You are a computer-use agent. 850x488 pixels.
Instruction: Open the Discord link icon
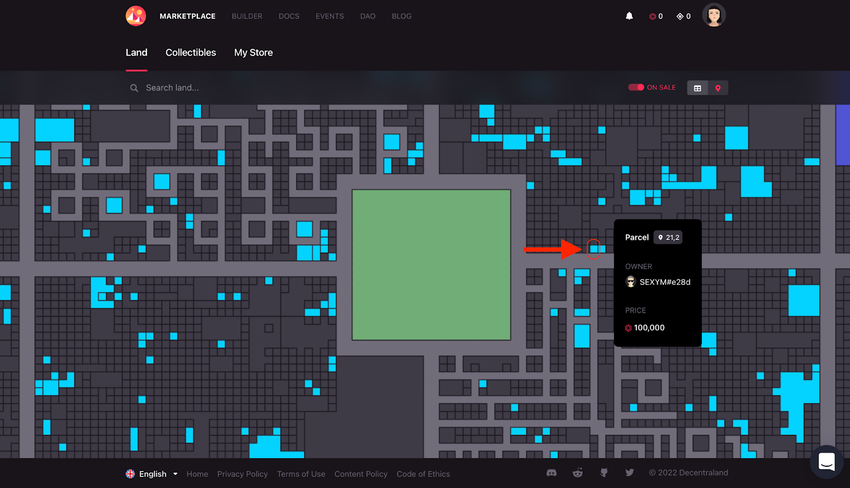[x=551, y=473]
